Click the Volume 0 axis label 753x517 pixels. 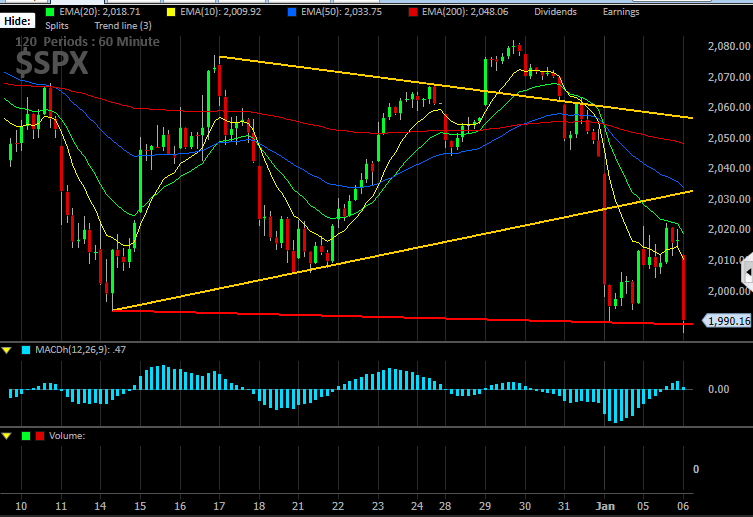(696, 469)
